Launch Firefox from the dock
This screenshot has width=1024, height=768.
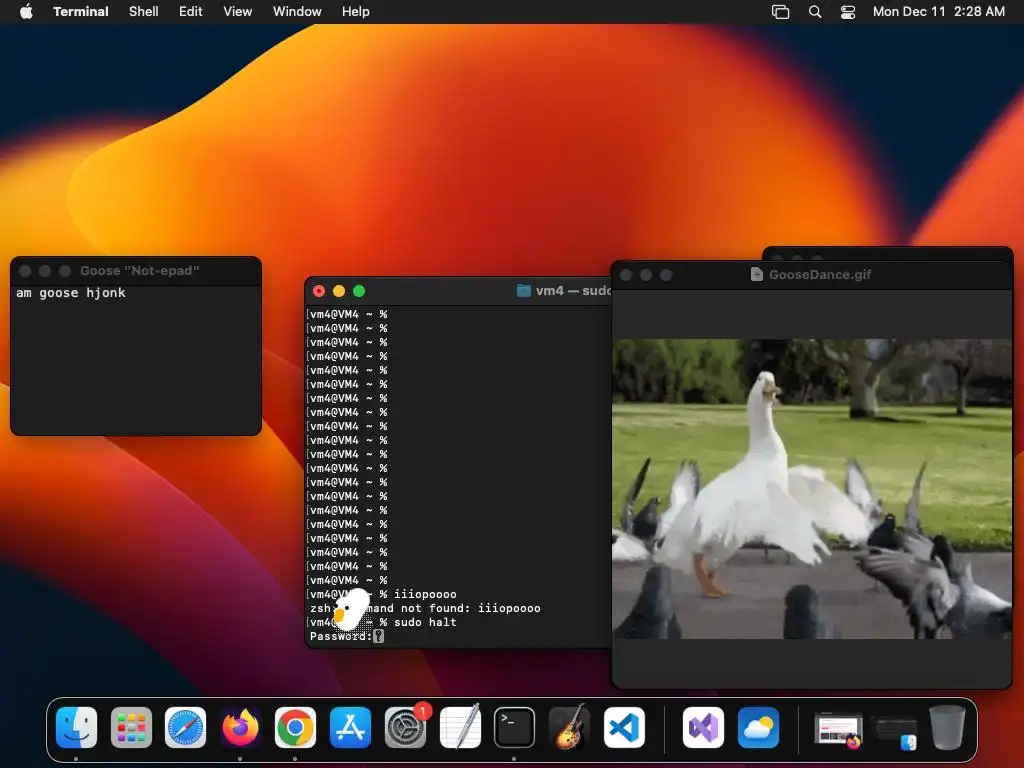point(240,727)
